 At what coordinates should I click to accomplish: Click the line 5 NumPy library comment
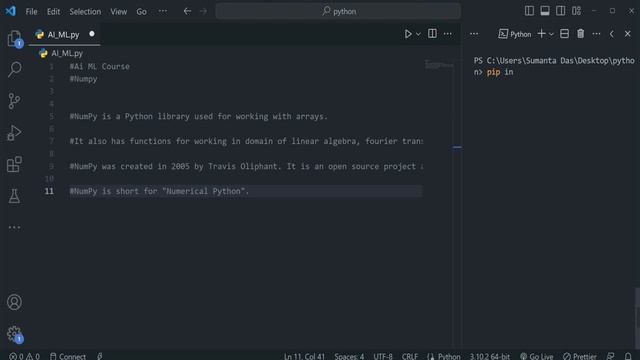tap(198, 116)
